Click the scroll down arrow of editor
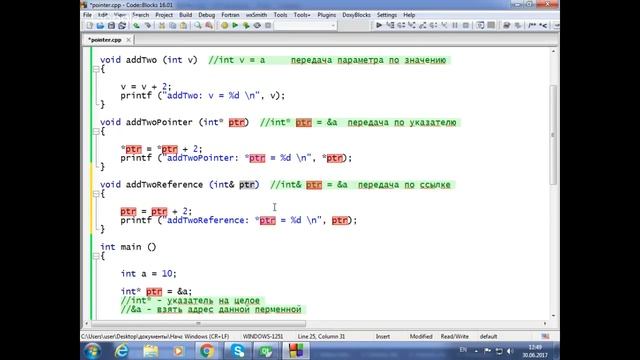 point(553,316)
